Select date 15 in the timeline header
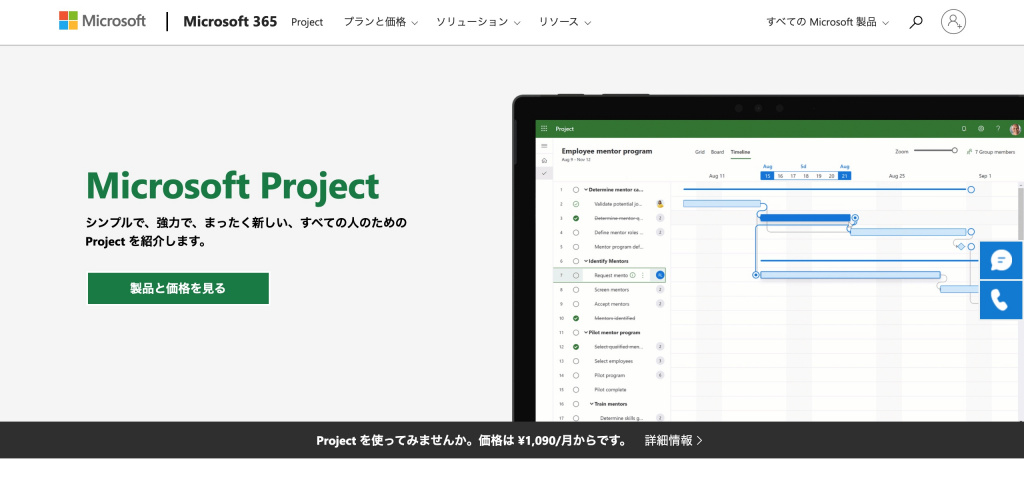1024x480 pixels. point(767,176)
